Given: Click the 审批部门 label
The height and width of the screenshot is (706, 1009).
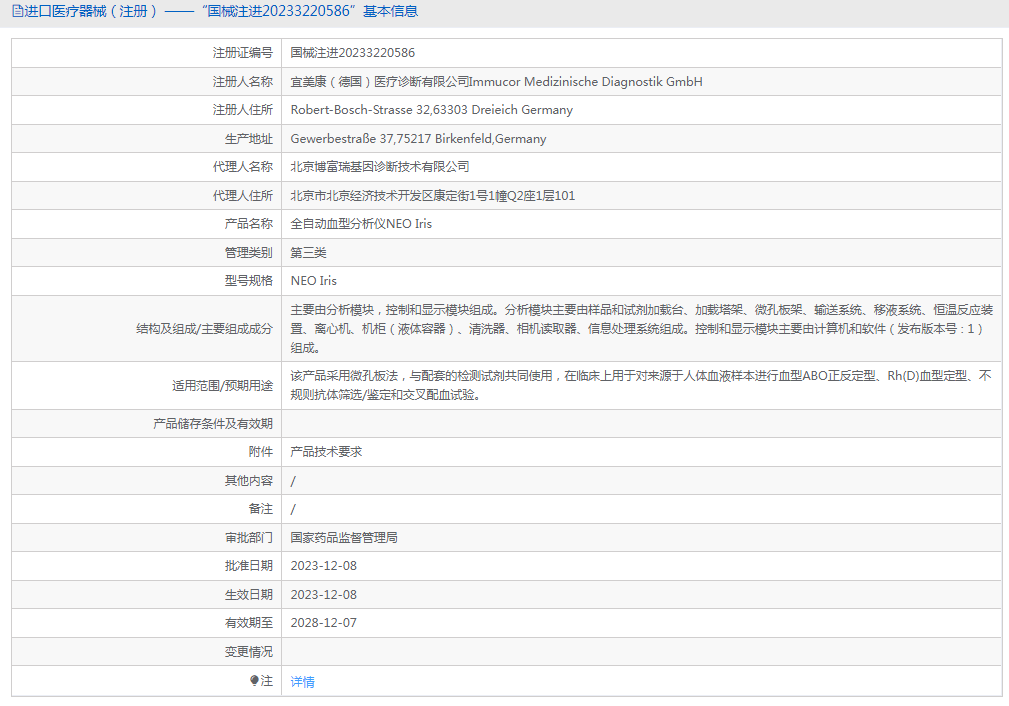Looking at the screenshot, I should 248,537.
